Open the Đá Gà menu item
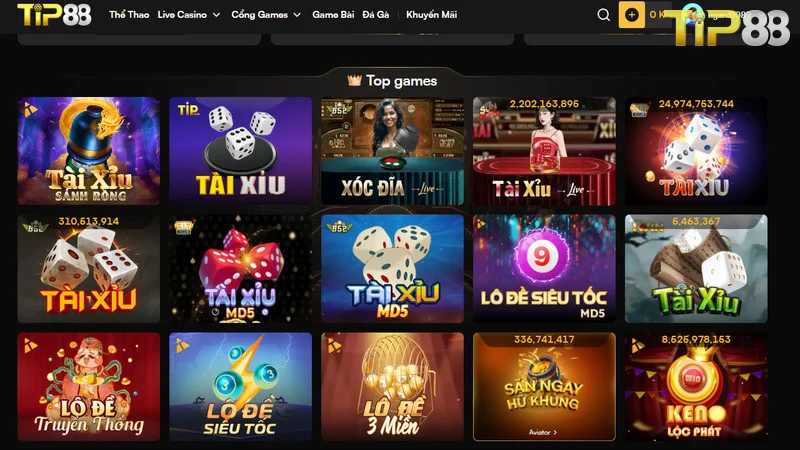800x450 pixels. [376, 15]
